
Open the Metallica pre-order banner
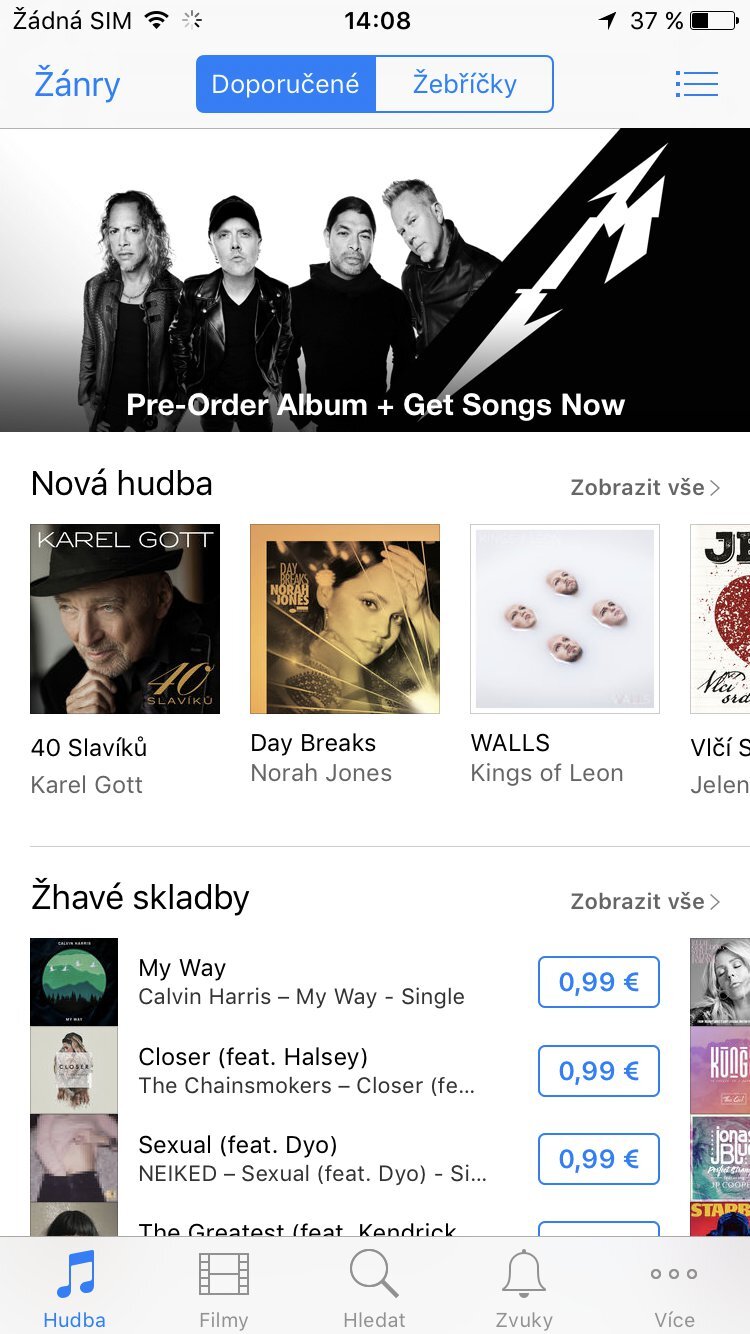pos(375,280)
